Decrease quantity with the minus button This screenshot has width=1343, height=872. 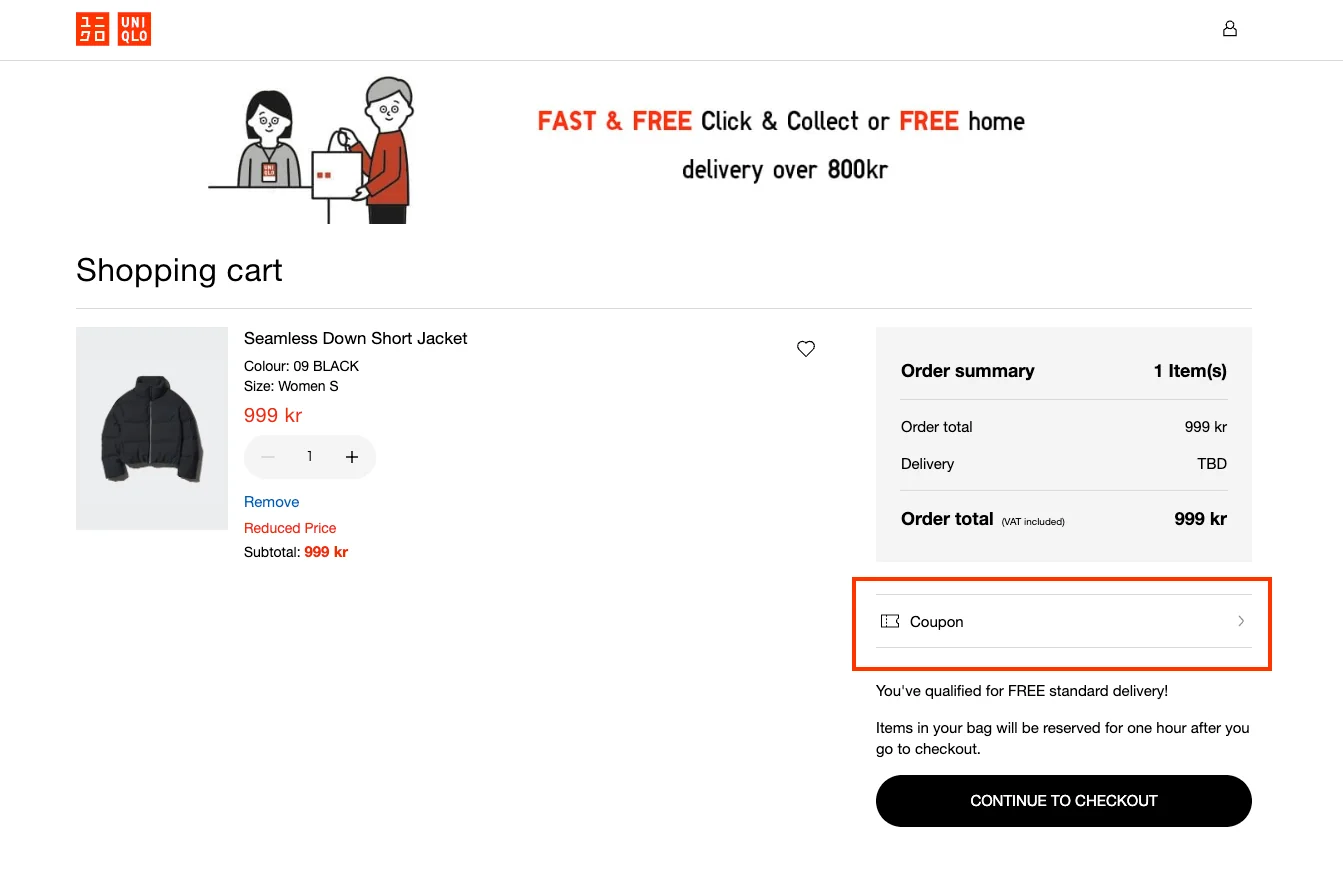coord(267,457)
